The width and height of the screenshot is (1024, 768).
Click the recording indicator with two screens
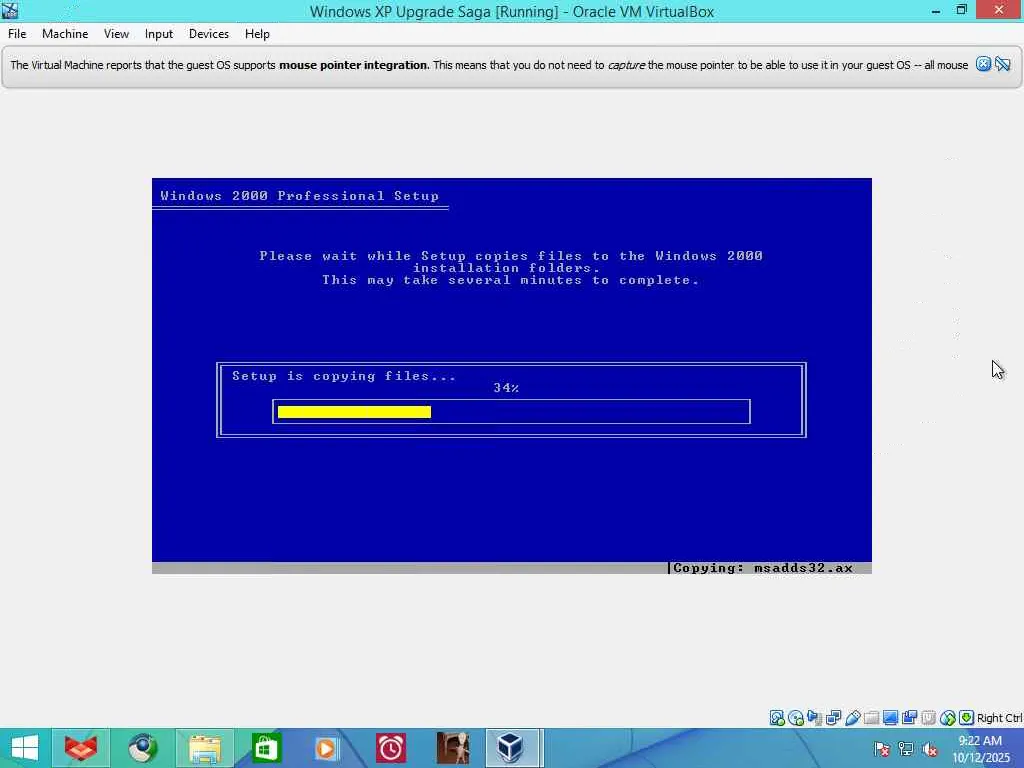coord(909,718)
